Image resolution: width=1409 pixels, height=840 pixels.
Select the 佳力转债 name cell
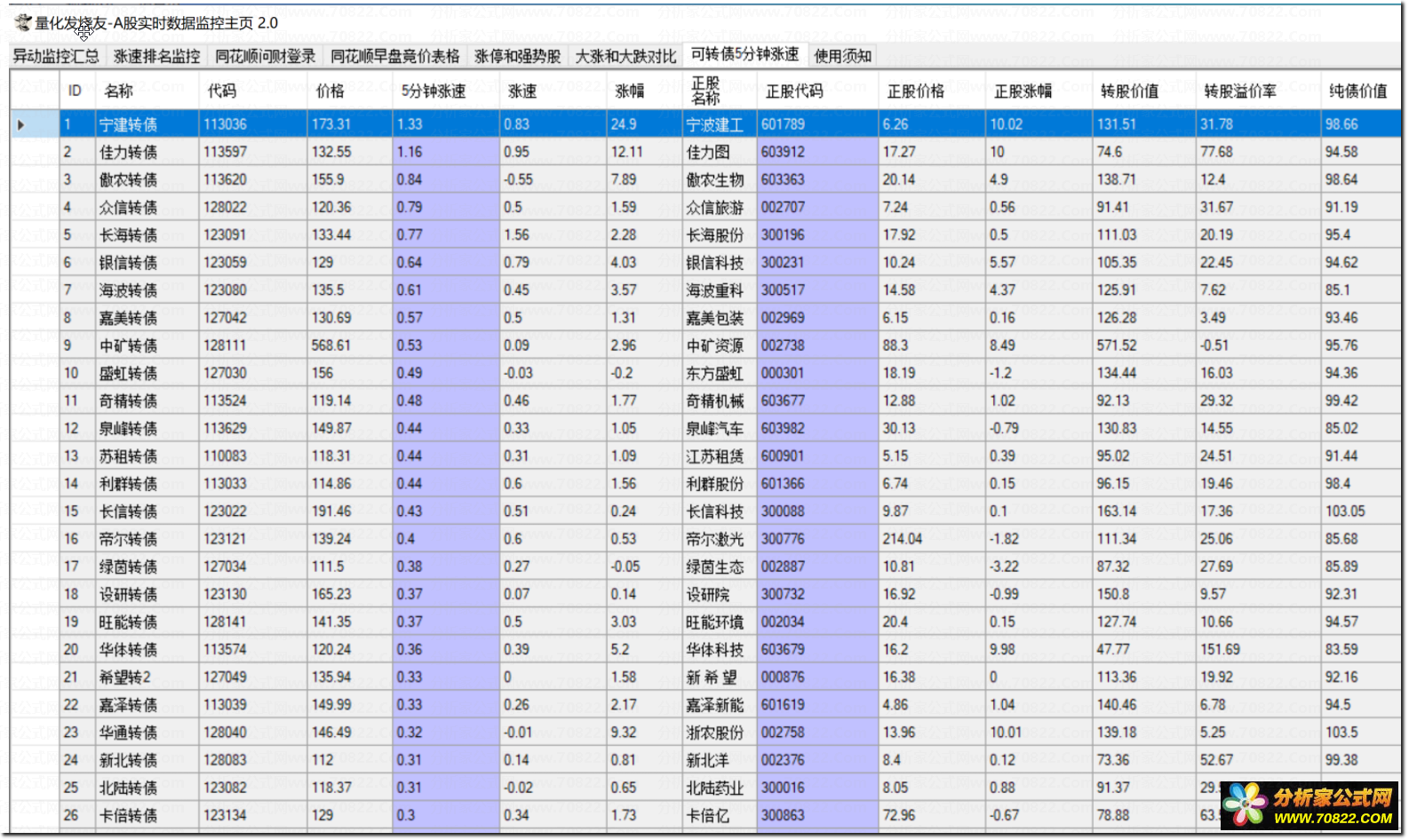147,152
